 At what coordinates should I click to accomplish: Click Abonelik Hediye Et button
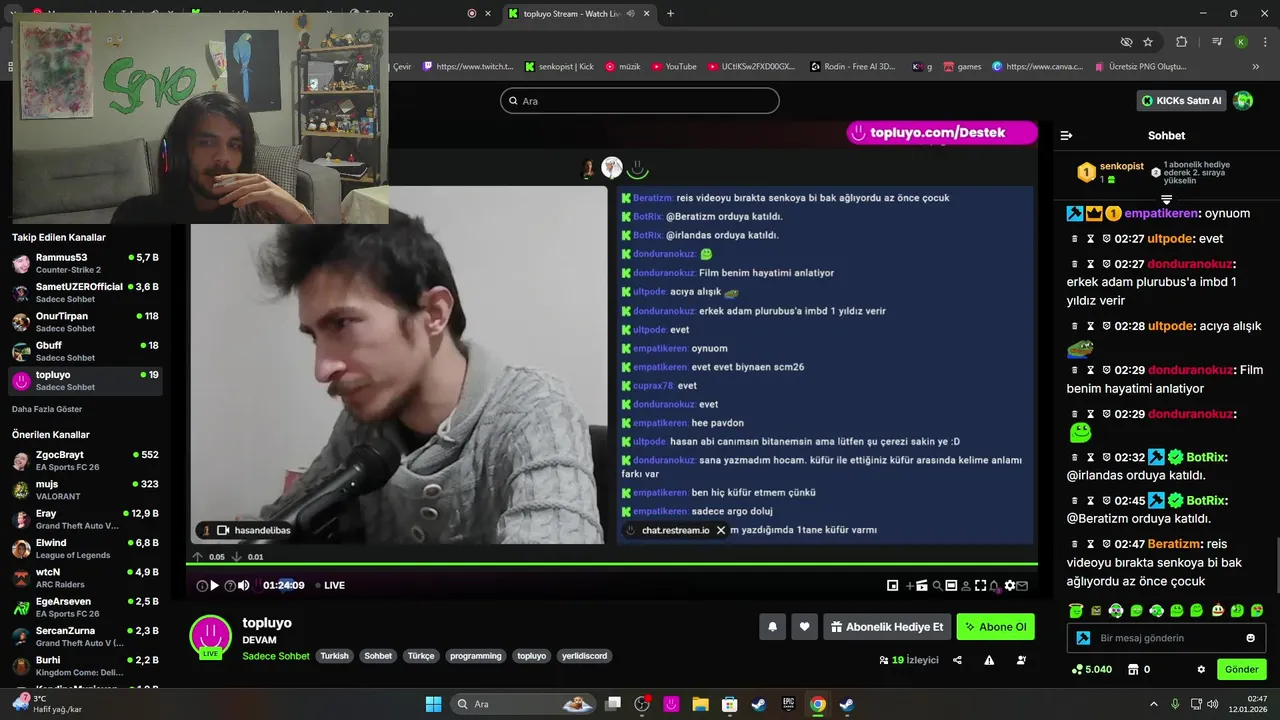[887, 627]
